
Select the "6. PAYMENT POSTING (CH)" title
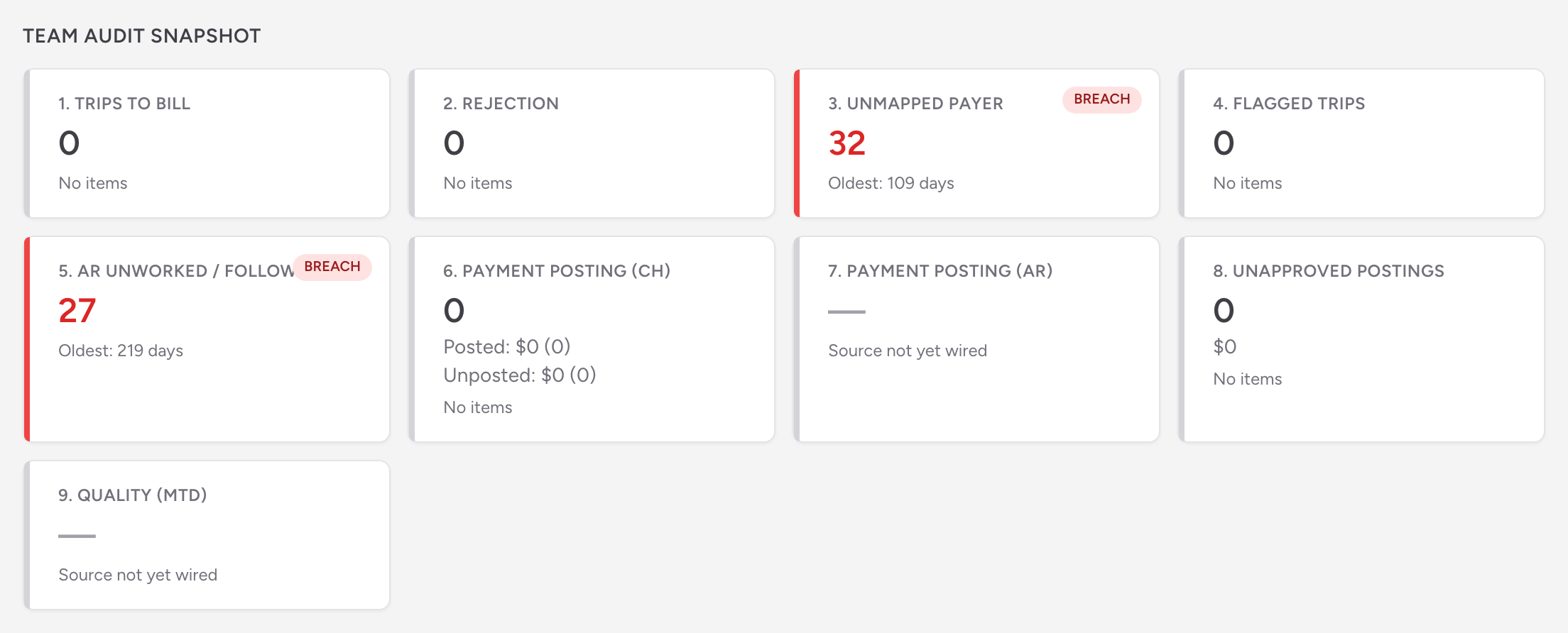pos(557,271)
